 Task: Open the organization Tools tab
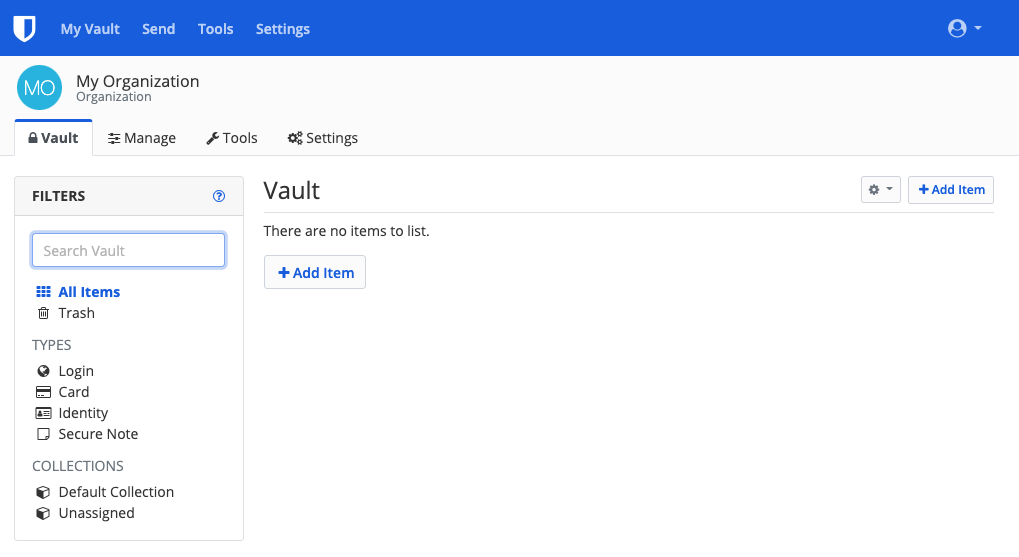(x=232, y=138)
